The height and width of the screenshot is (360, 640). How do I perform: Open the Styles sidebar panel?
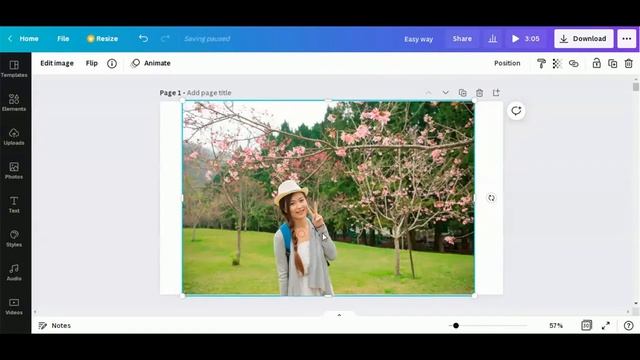coord(14,238)
